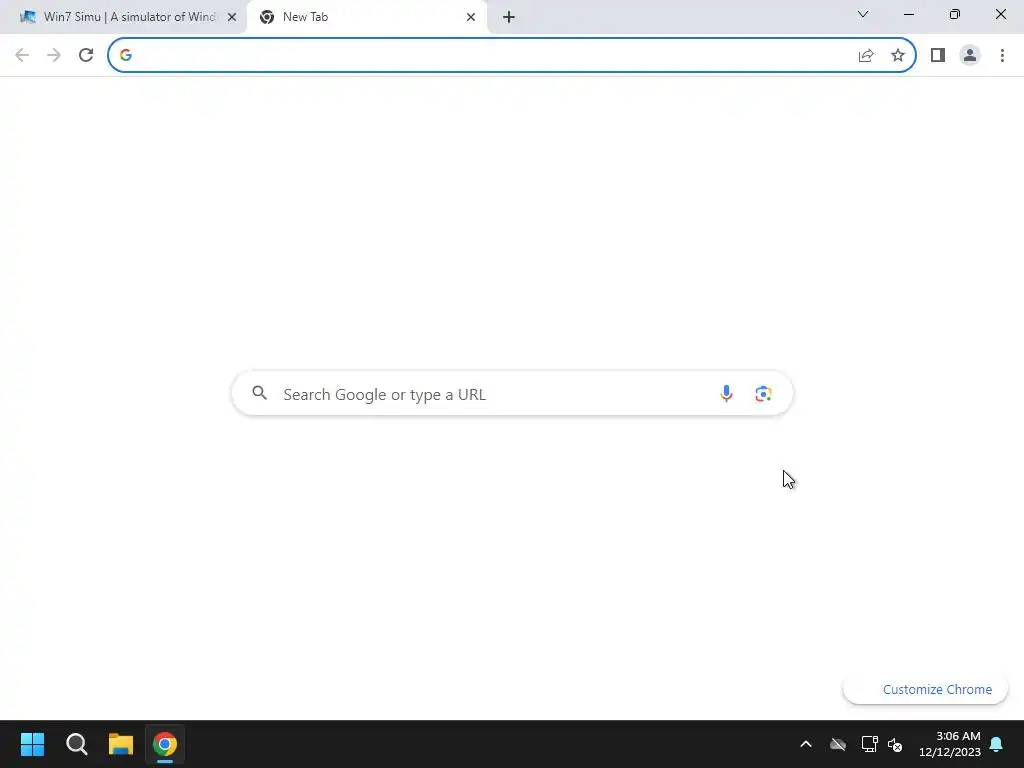Screen dimensions: 1024x768
Task: Reload the page with refresh icon
Action: pos(86,55)
